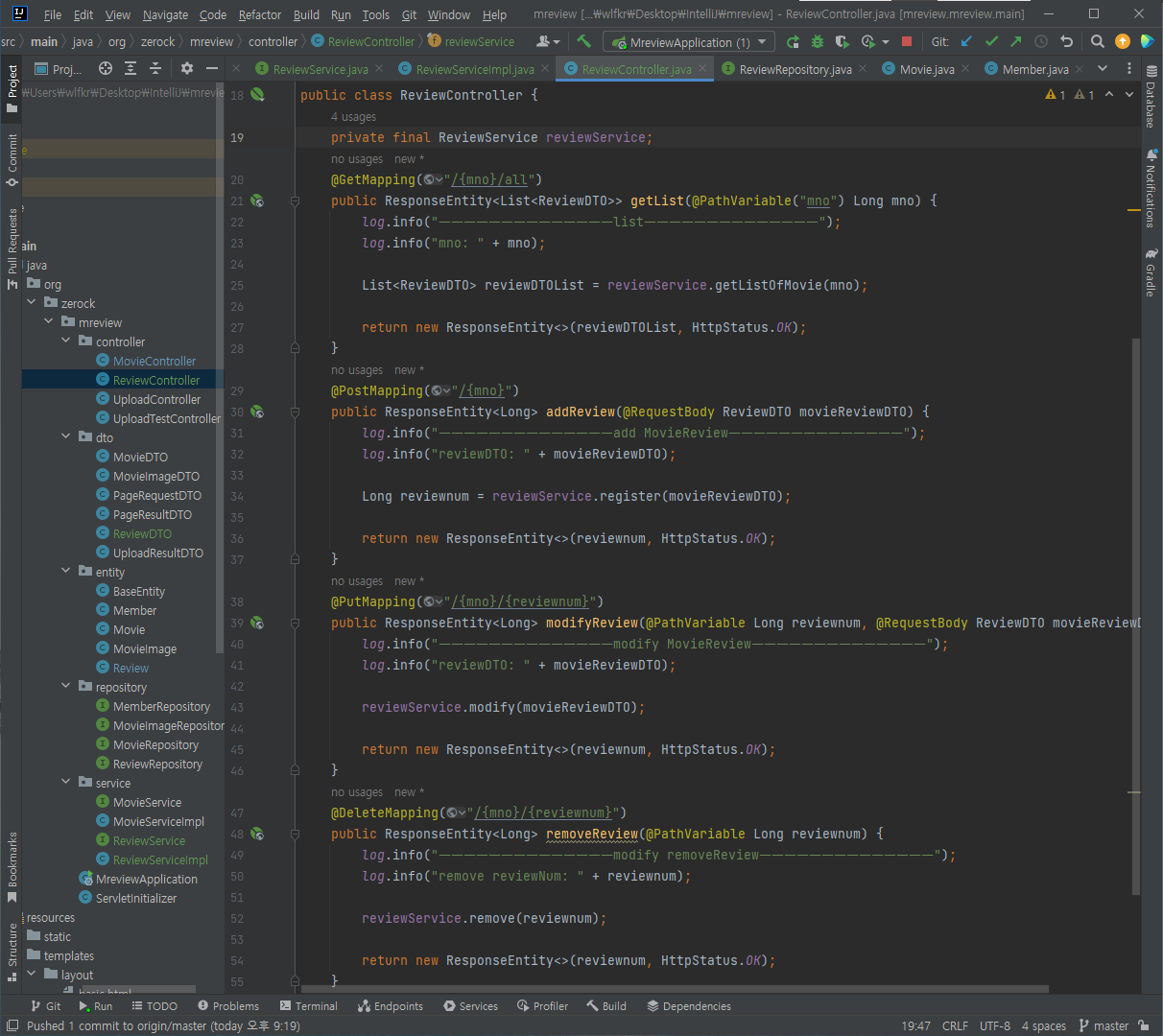Click the Rollback undo arrow icon
Viewport: 1163px width, 1036px height.
pos(1066,41)
